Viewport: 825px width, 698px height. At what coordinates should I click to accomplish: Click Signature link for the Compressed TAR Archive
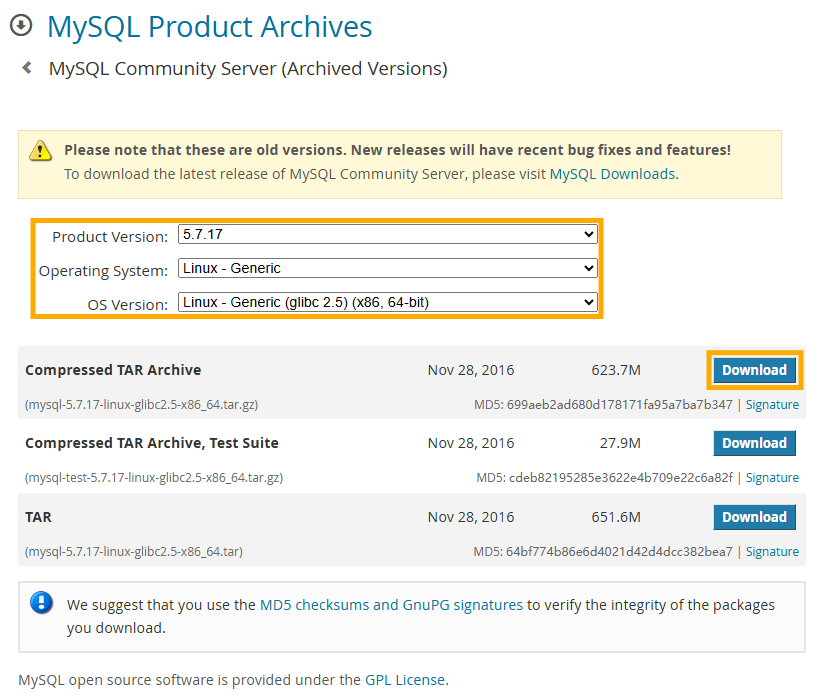click(x=772, y=404)
